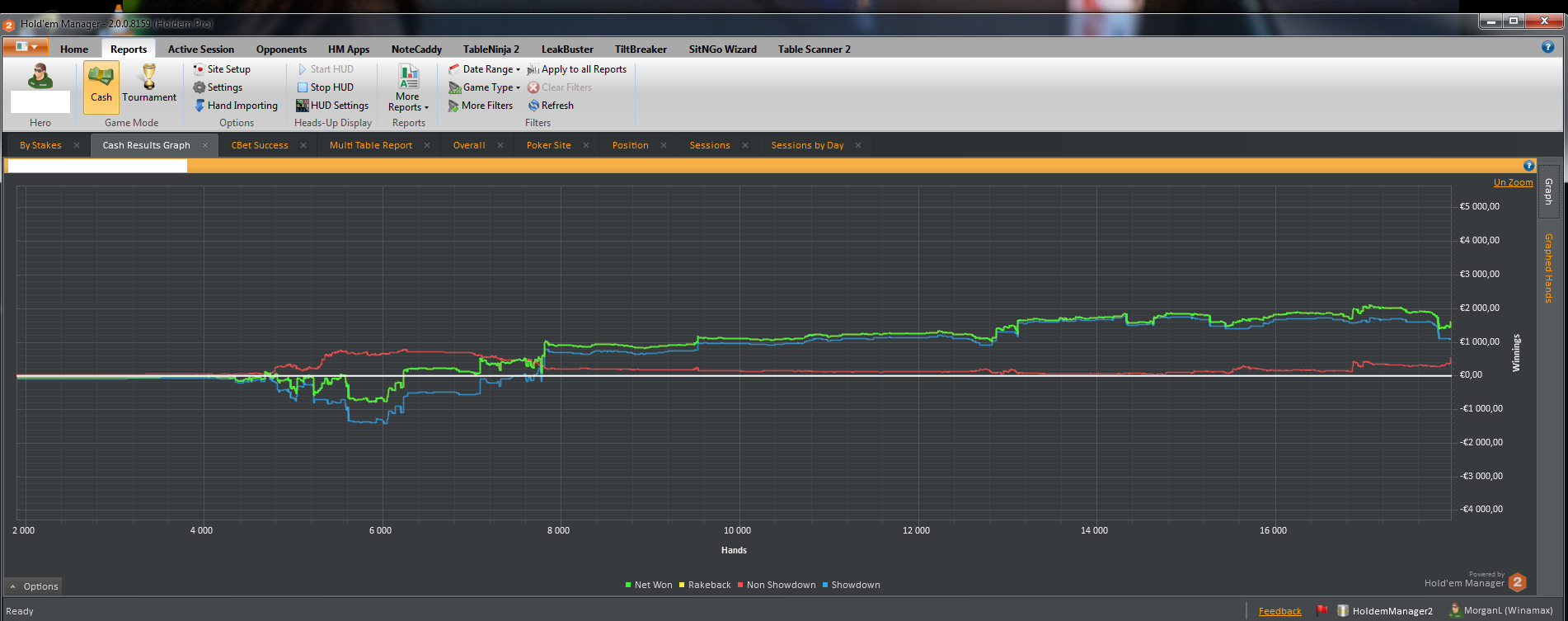
Task: Switch to the By Stakes report tab
Action: (40, 145)
